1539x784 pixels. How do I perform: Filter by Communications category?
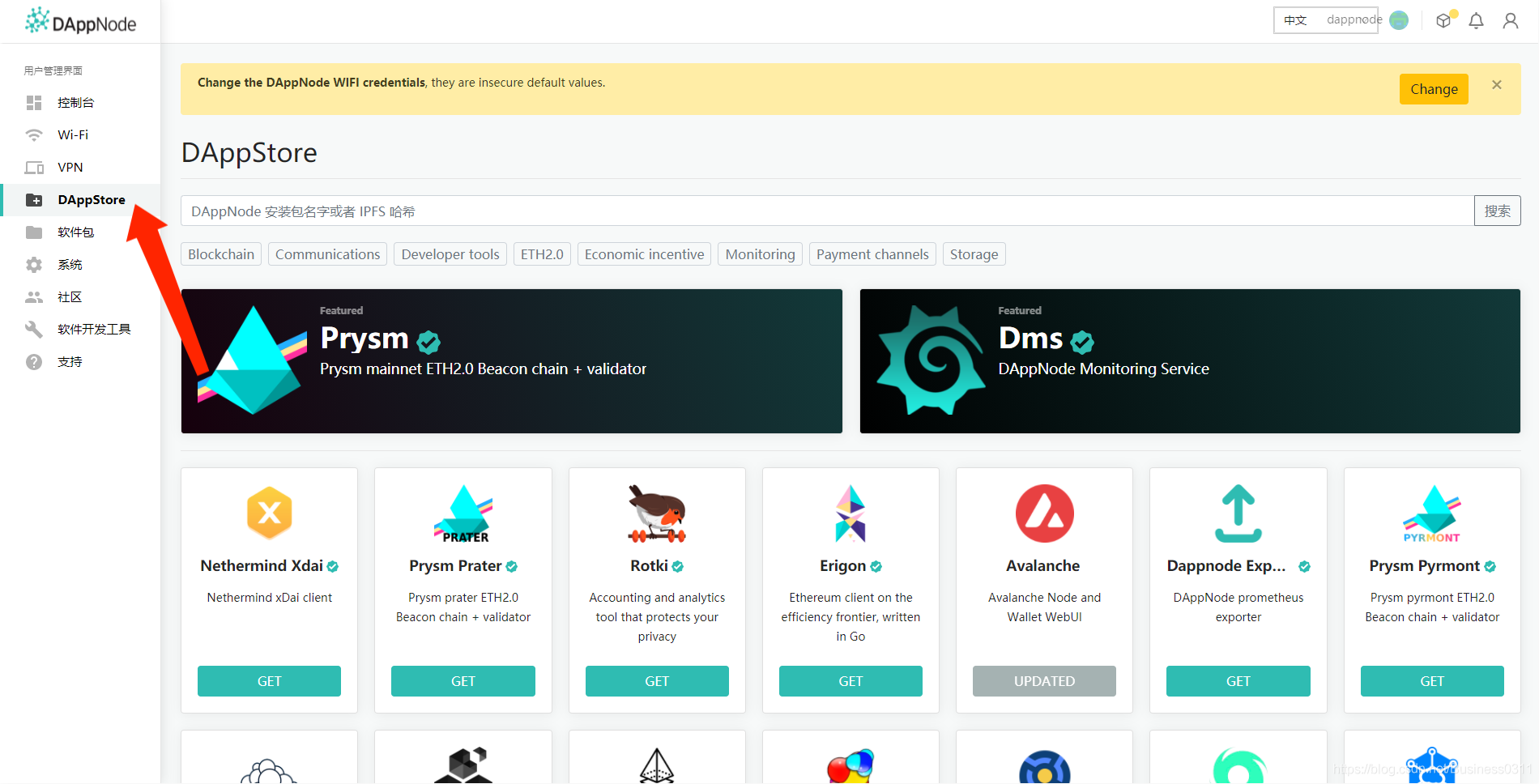click(327, 254)
